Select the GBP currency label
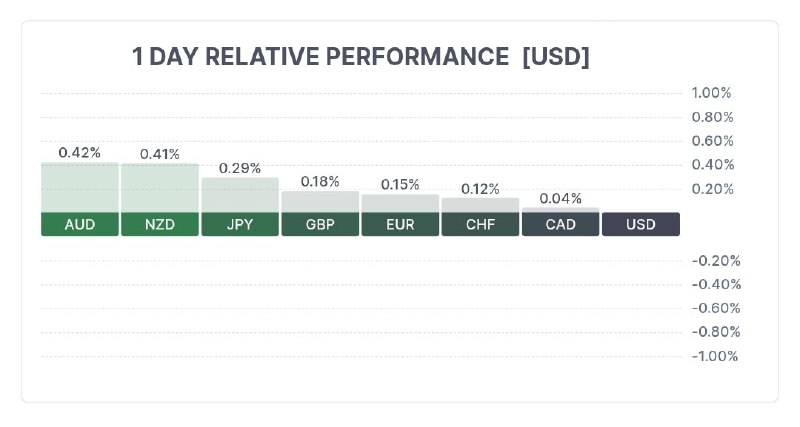The height and width of the screenshot is (427, 800). (320, 224)
